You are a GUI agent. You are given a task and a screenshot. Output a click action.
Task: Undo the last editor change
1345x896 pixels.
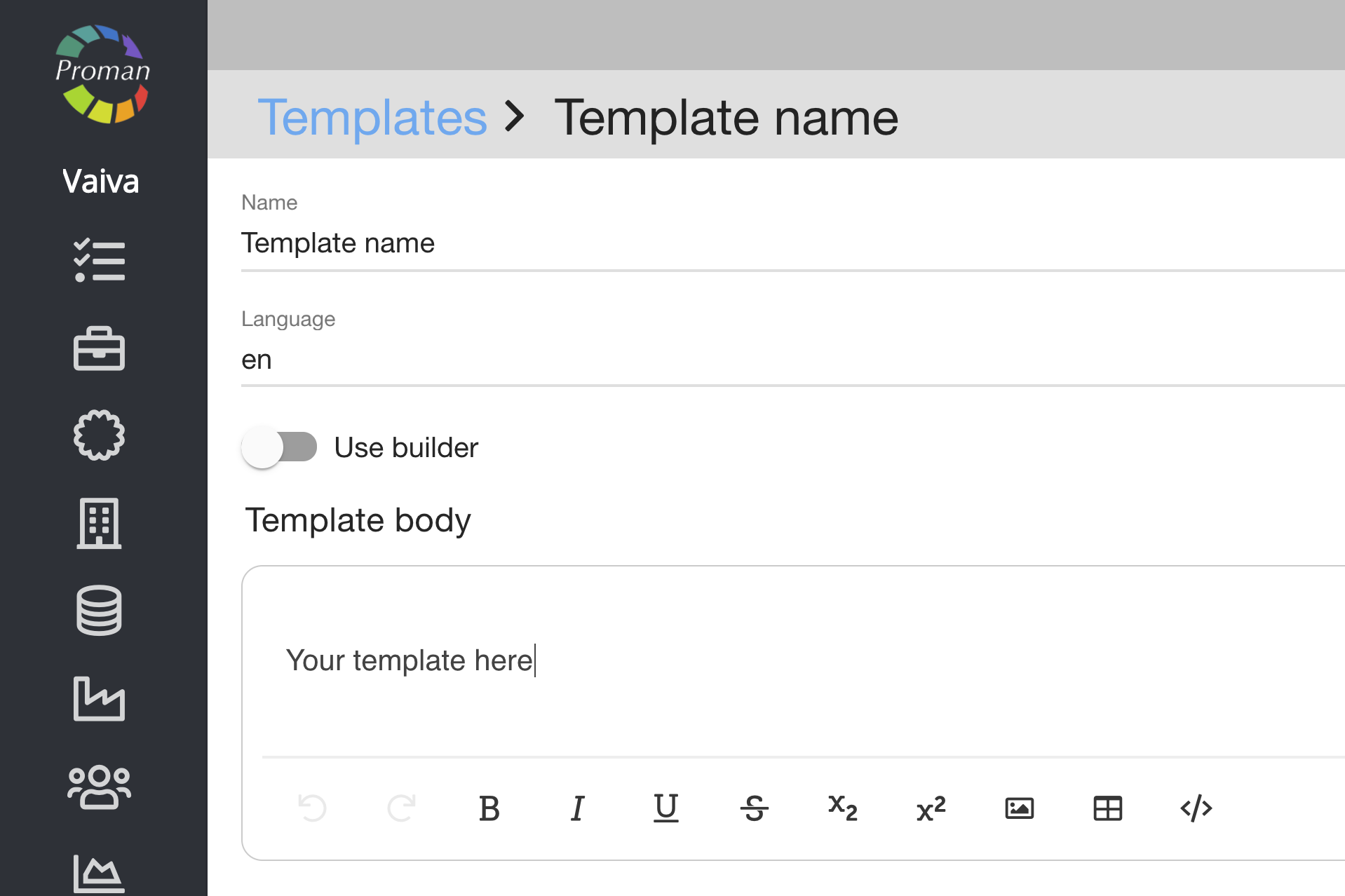[x=312, y=808]
